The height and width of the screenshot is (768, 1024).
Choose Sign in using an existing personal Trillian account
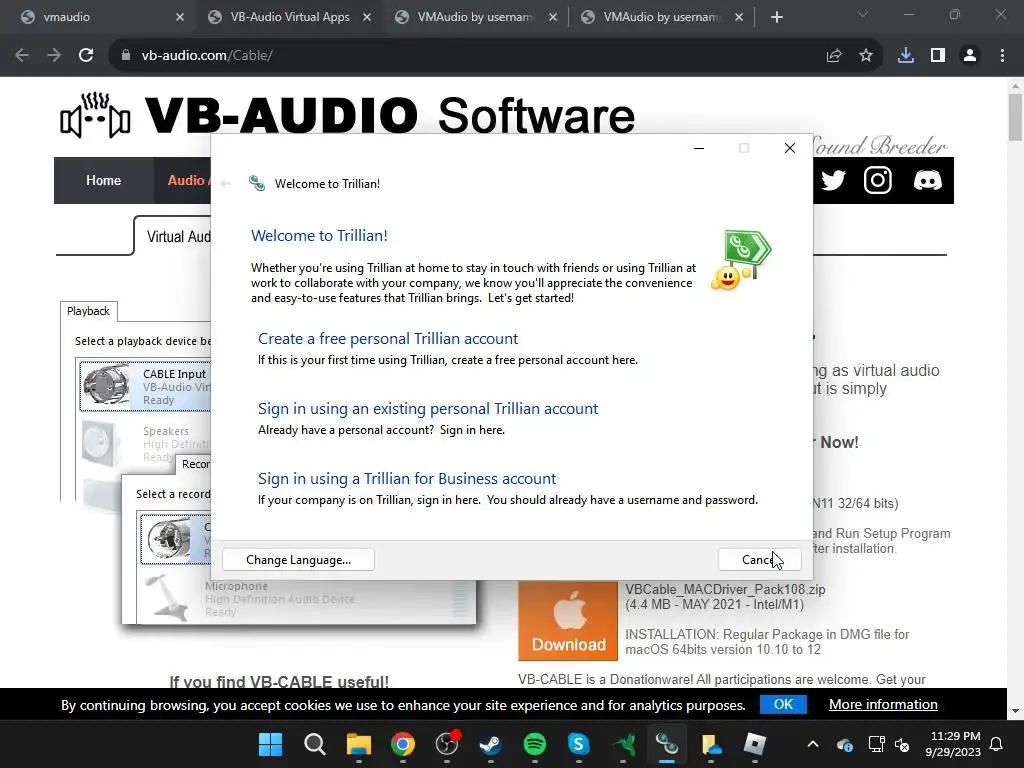pyautogui.click(x=428, y=408)
